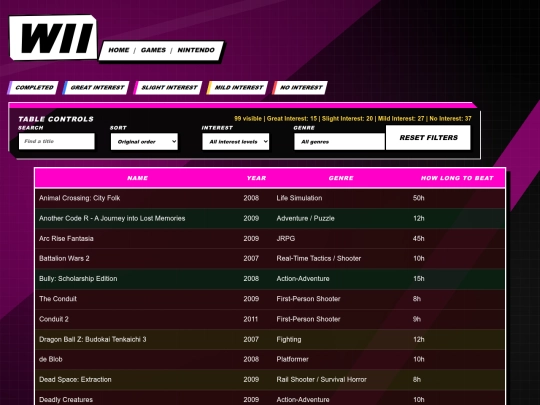Click the Fighting genre cell
This screenshot has height=405, width=540.
[x=289, y=339]
